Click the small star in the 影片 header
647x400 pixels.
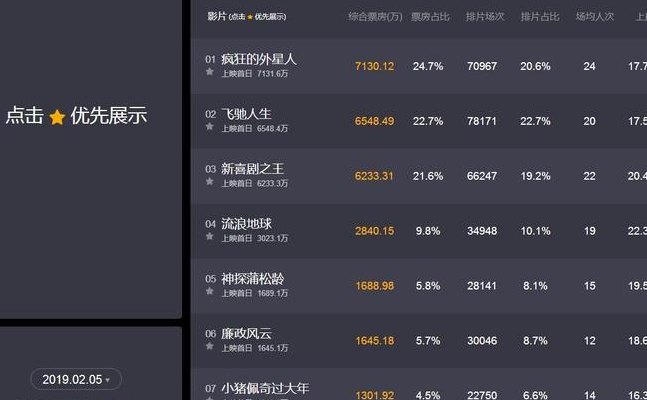[250, 17]
